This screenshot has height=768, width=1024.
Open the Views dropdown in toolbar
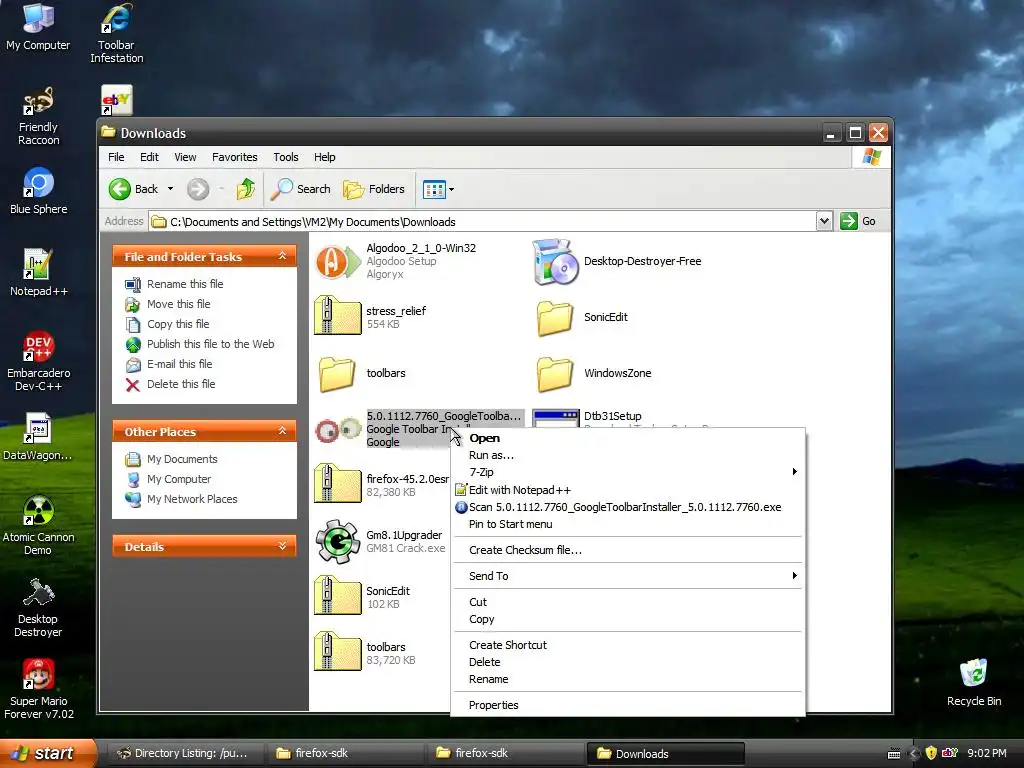[x=451, y=190]
